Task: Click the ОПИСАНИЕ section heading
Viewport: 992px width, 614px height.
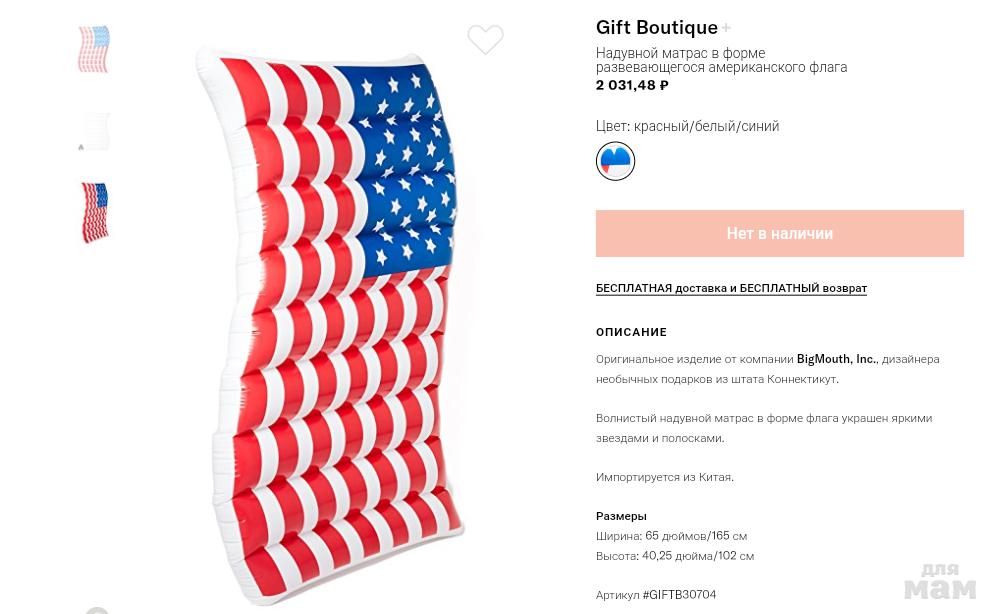Action: click(x=631, y=332)
